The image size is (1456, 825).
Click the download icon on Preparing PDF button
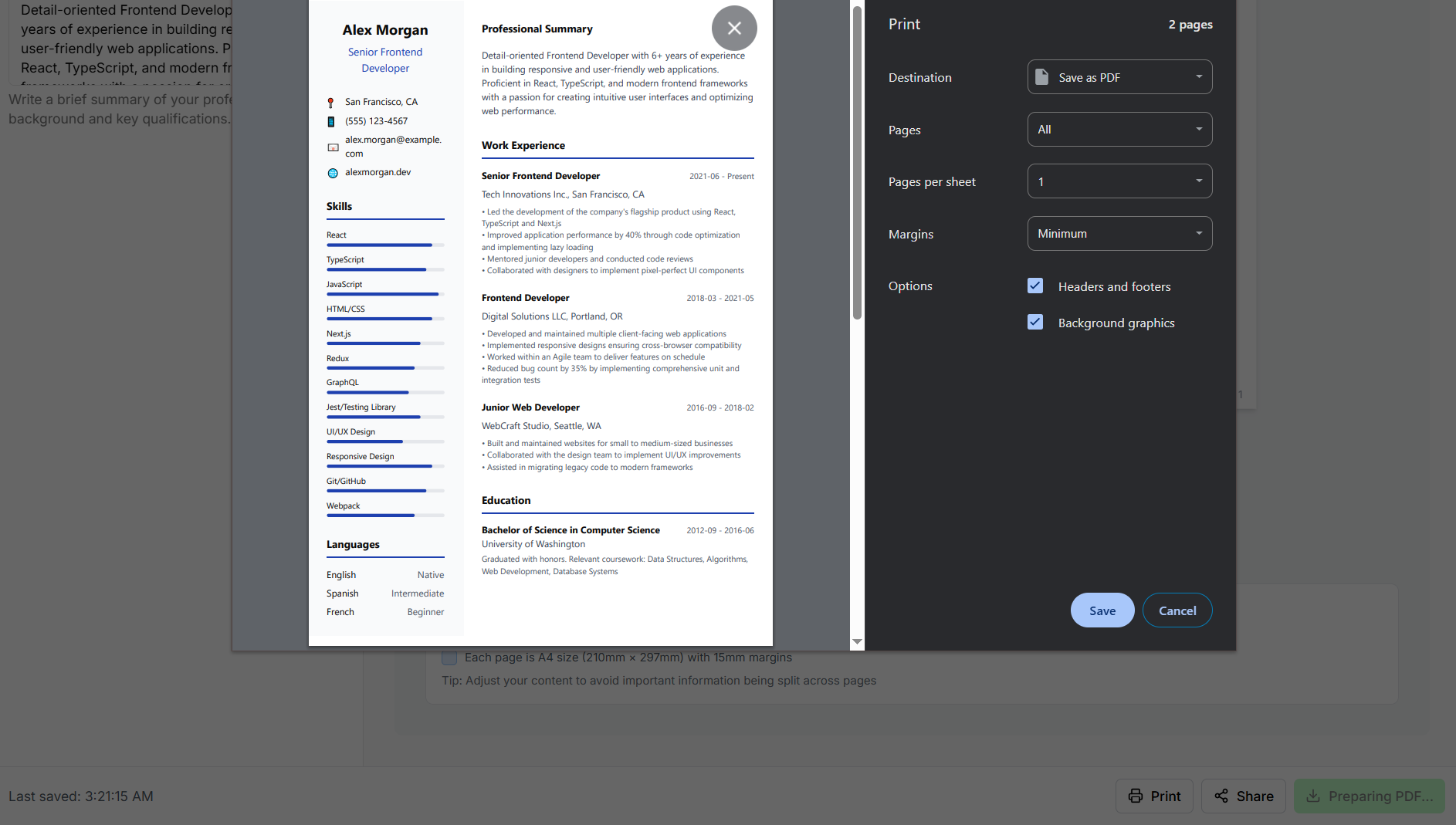[x=1313, y=796]
